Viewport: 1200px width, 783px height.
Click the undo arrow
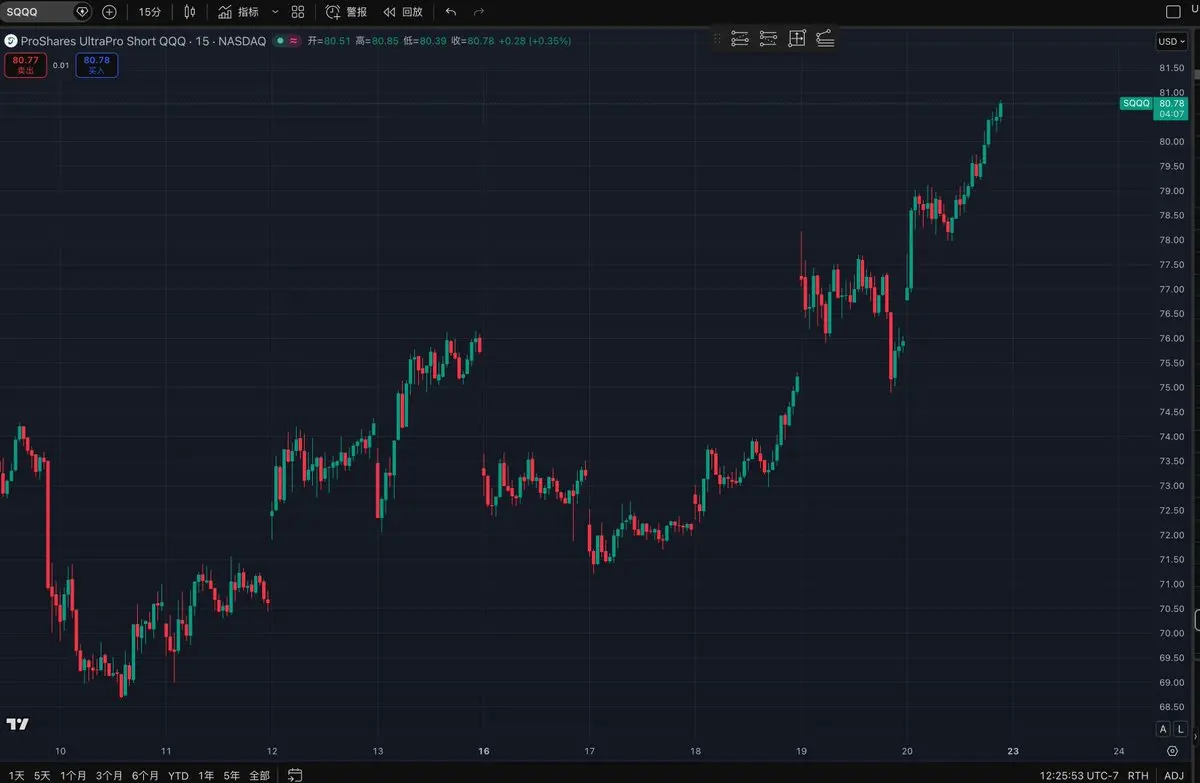pos(451,12)
